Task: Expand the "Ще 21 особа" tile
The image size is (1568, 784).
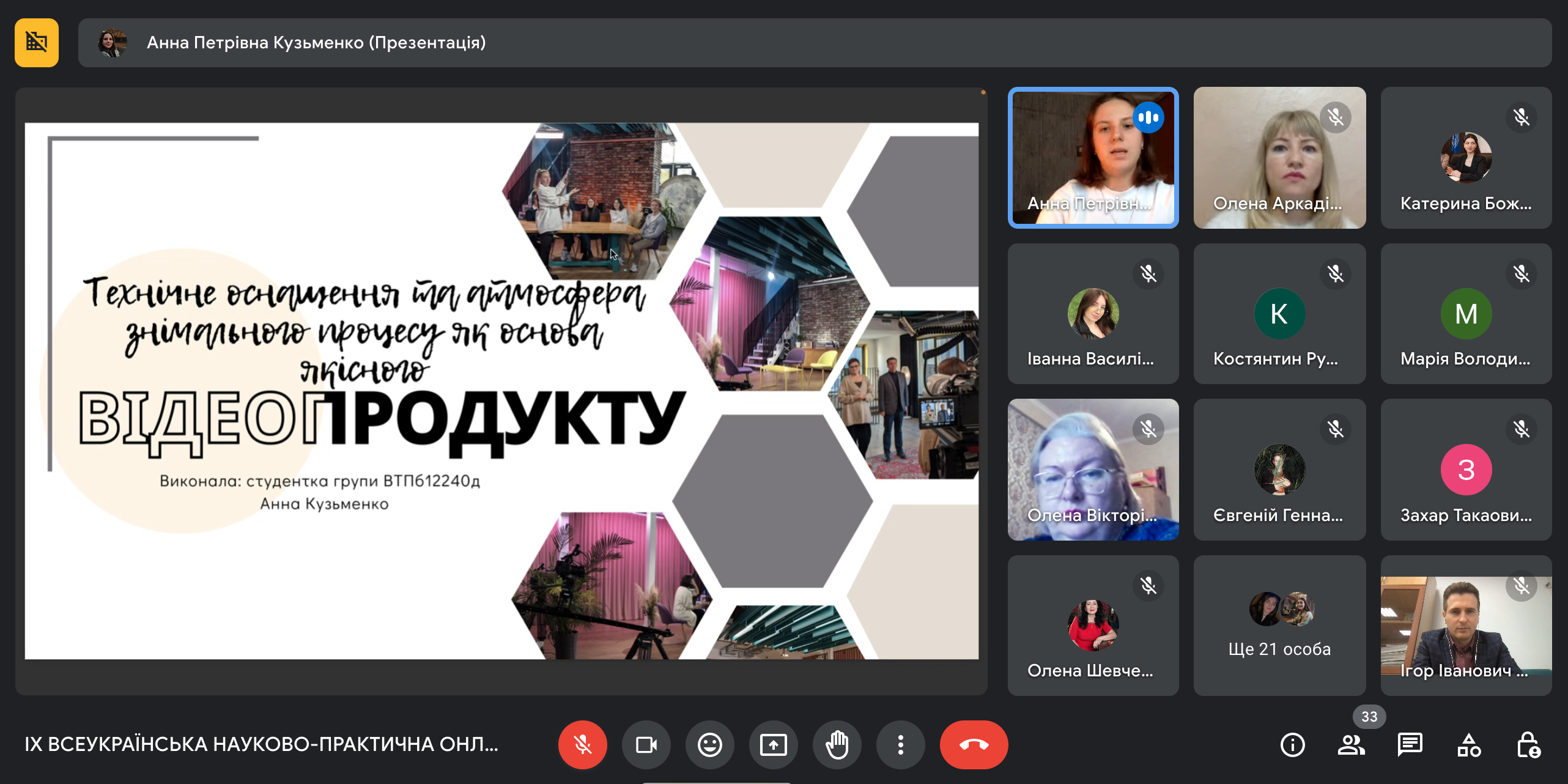Action: tap(1279, 625)
